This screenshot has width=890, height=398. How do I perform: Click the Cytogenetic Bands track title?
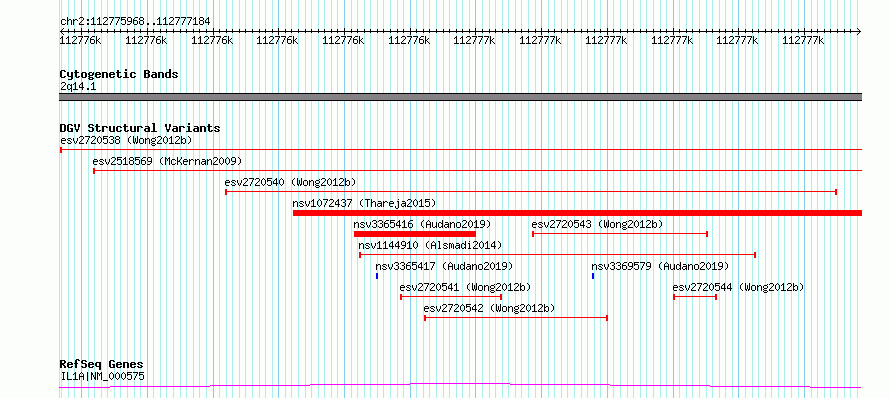pyautogui.click(x=119, y=74)
